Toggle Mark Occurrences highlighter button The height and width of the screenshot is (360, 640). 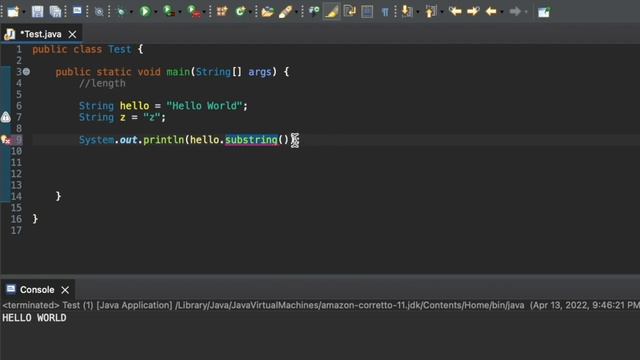332,11
